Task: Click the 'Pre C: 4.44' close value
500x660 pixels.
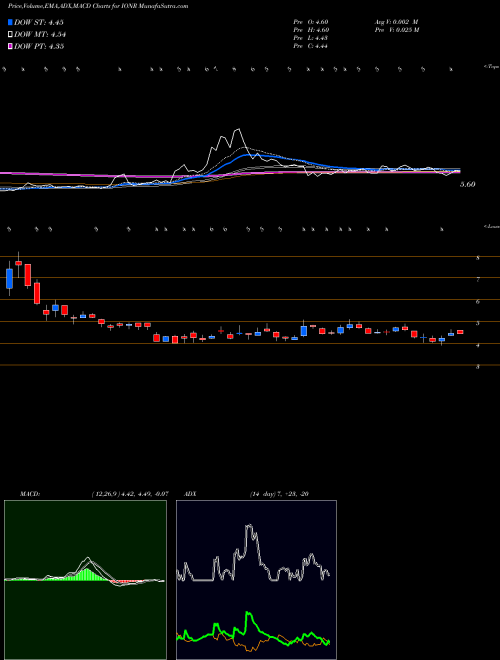Action: click(311, 46)
